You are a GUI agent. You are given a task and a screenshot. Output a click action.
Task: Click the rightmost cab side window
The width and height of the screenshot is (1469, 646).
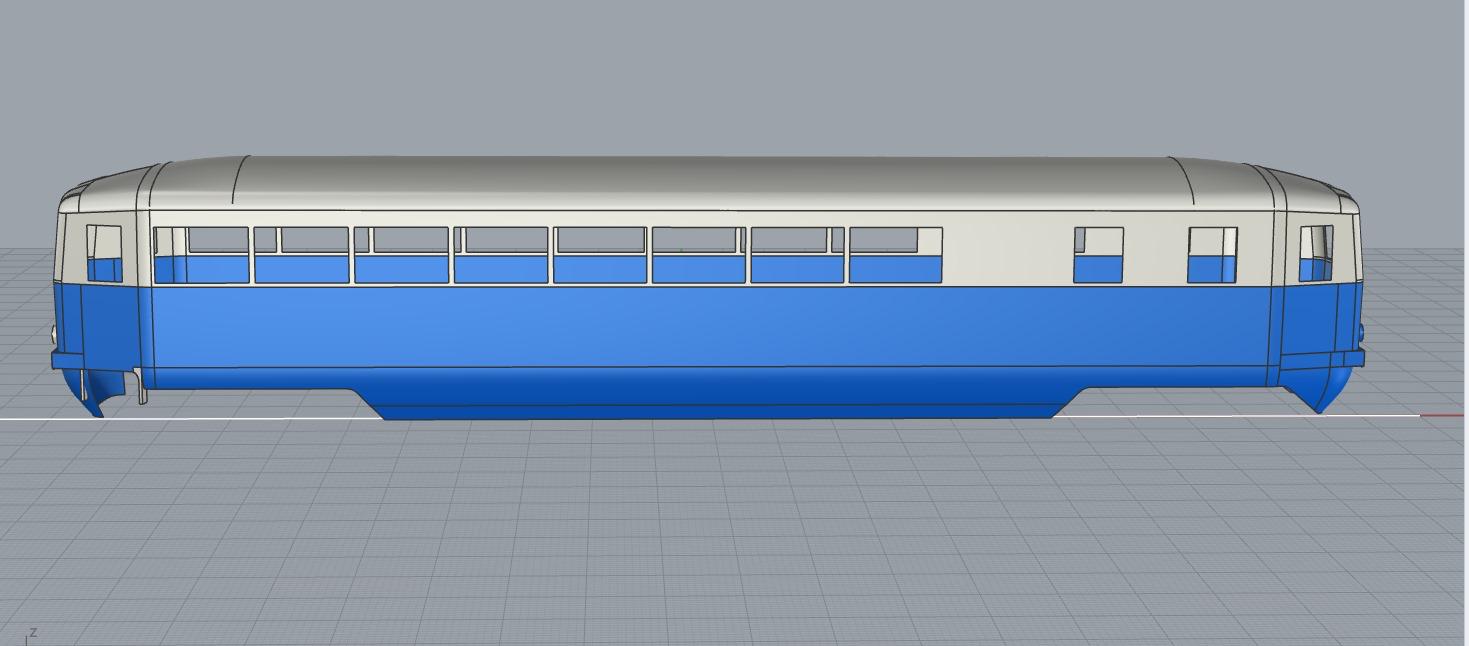click(1316, 254)
